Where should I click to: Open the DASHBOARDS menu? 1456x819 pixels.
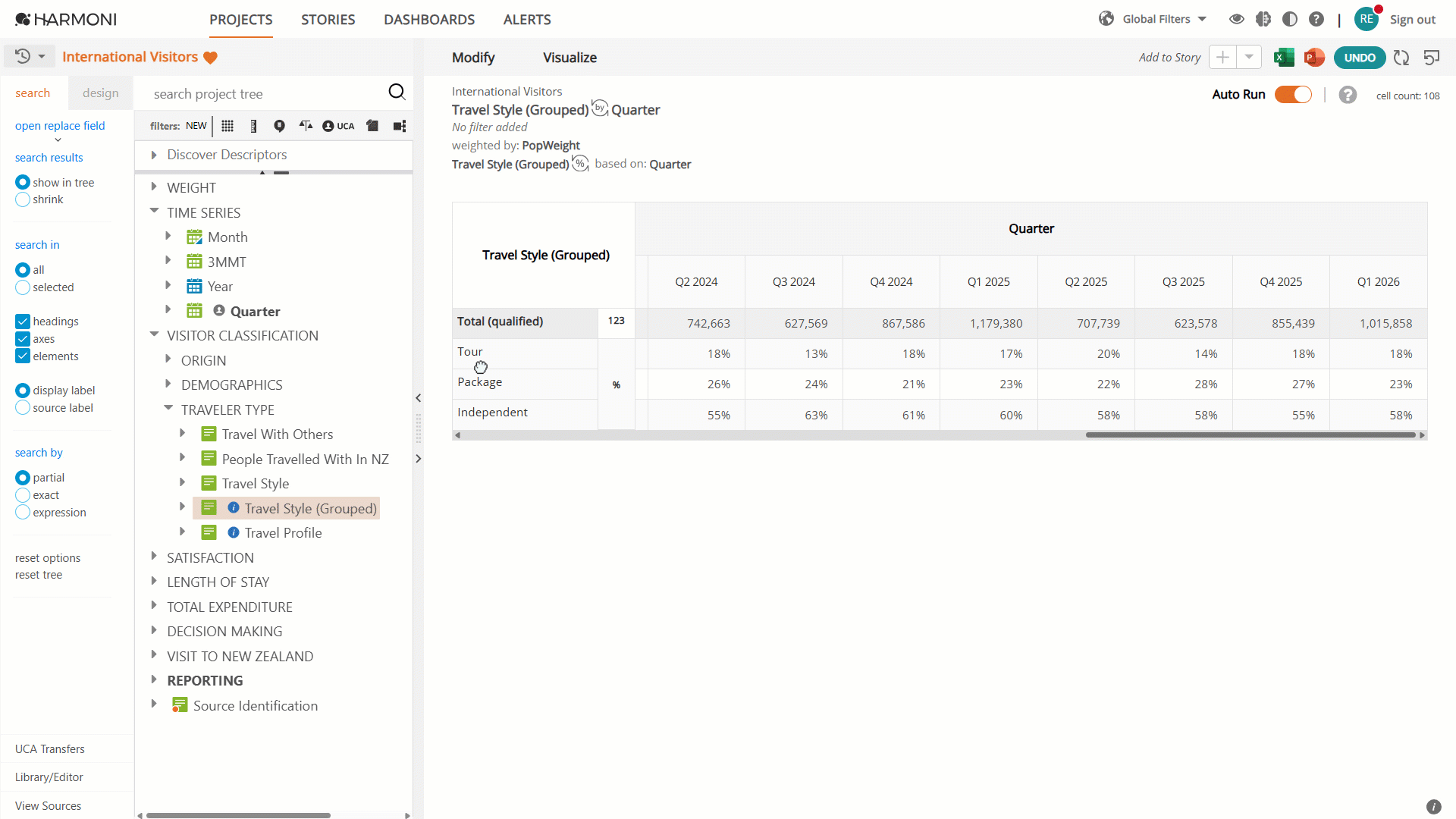tap(429, 20)
